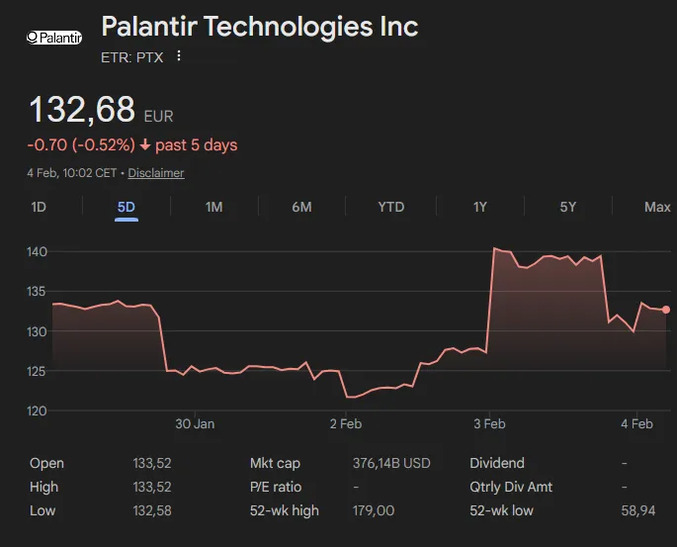Open the three-dot menu beside ETR: PTX
This screenshot has width=677, height=547.
click(179, 57)
